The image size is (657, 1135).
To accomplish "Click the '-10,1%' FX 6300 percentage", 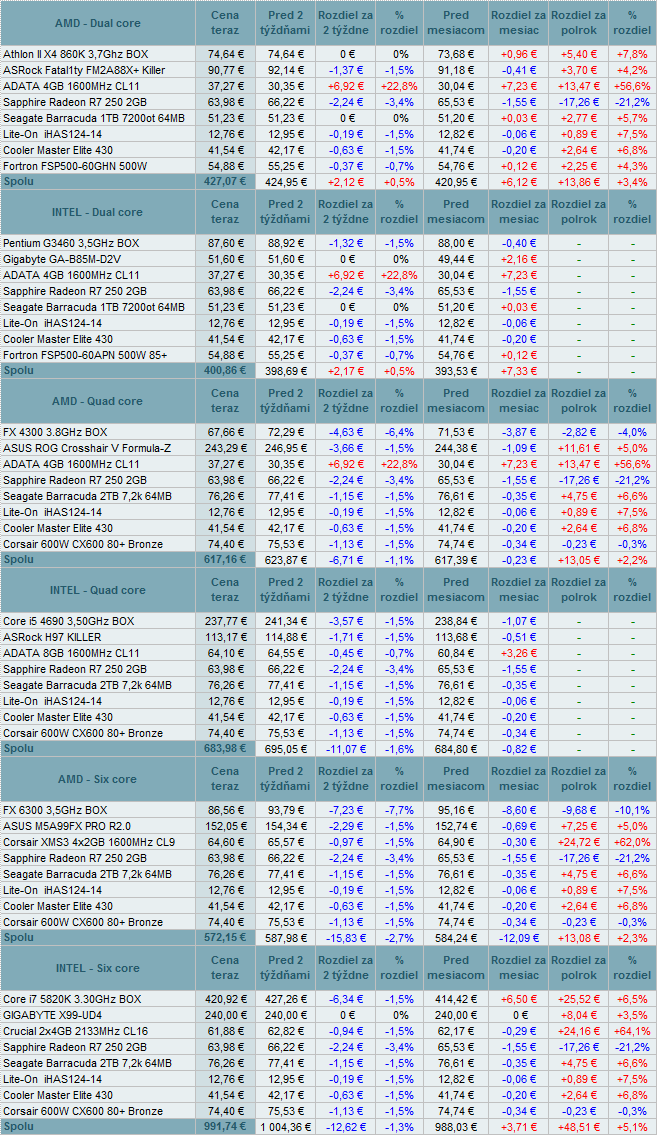I will pyautogui.click(x=633, y=810).
